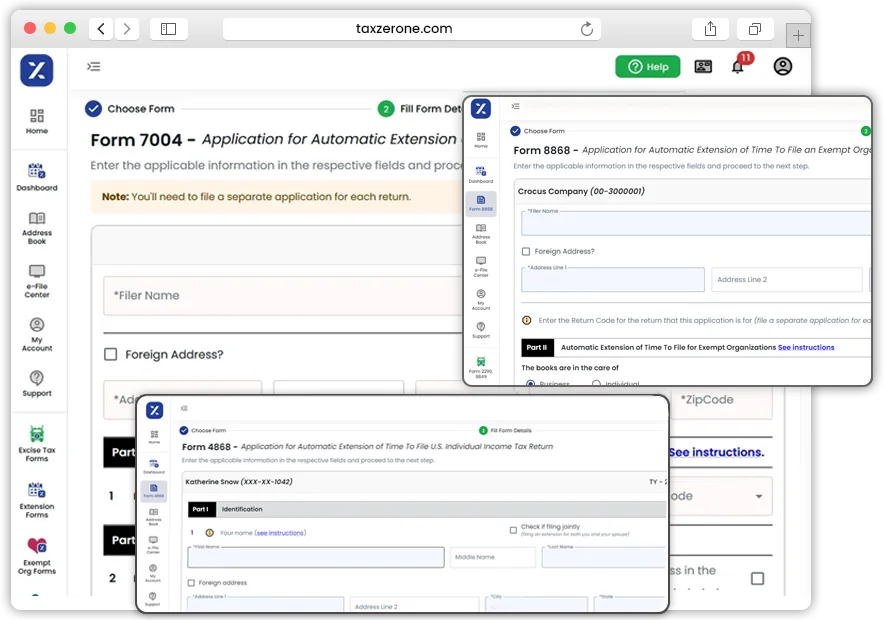This screenshot has height=620, width=885.
Task: Select the Business radio button
Action: click(530, 384)
